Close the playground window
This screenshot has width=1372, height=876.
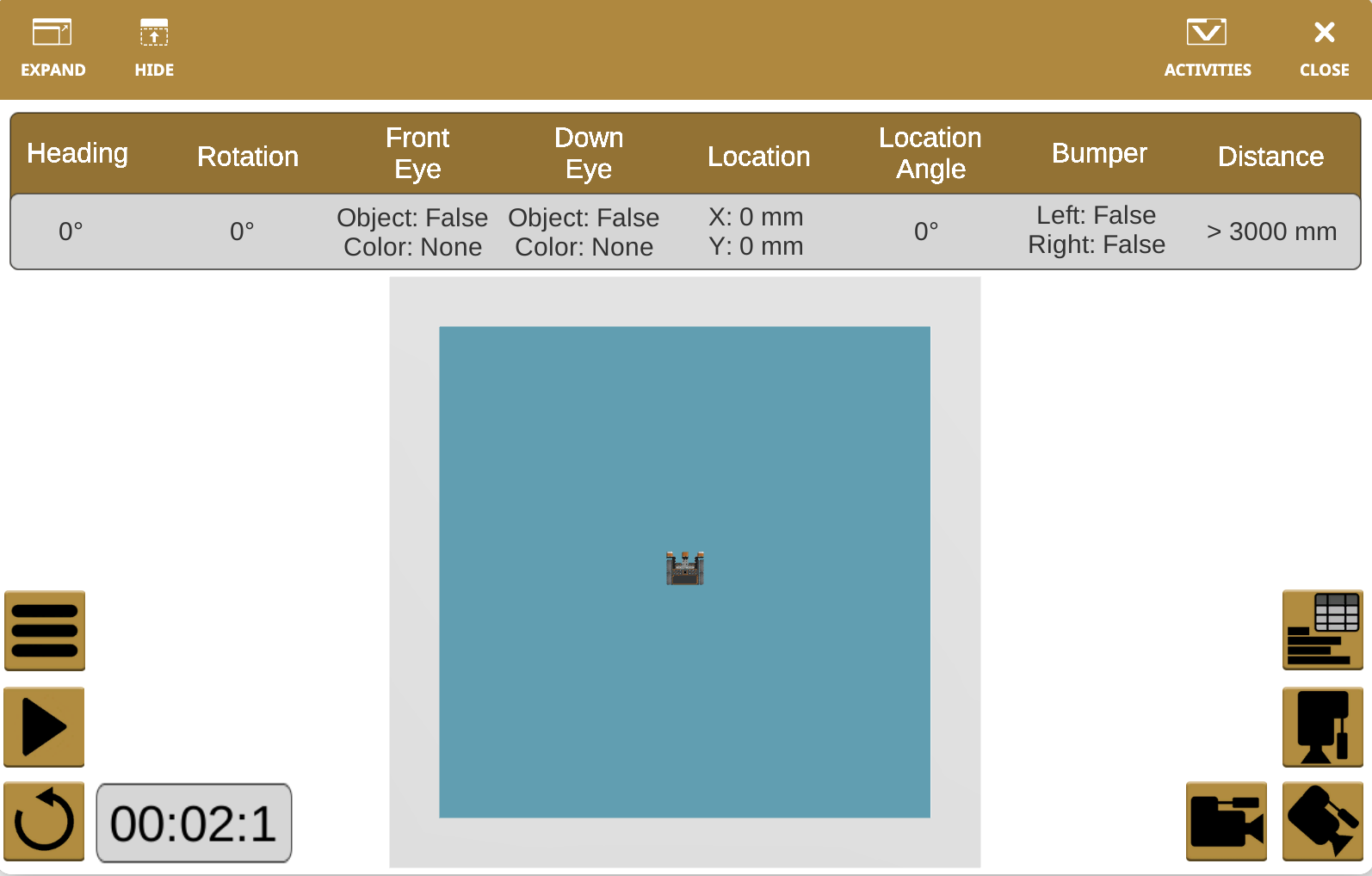tap(1324, 48)
